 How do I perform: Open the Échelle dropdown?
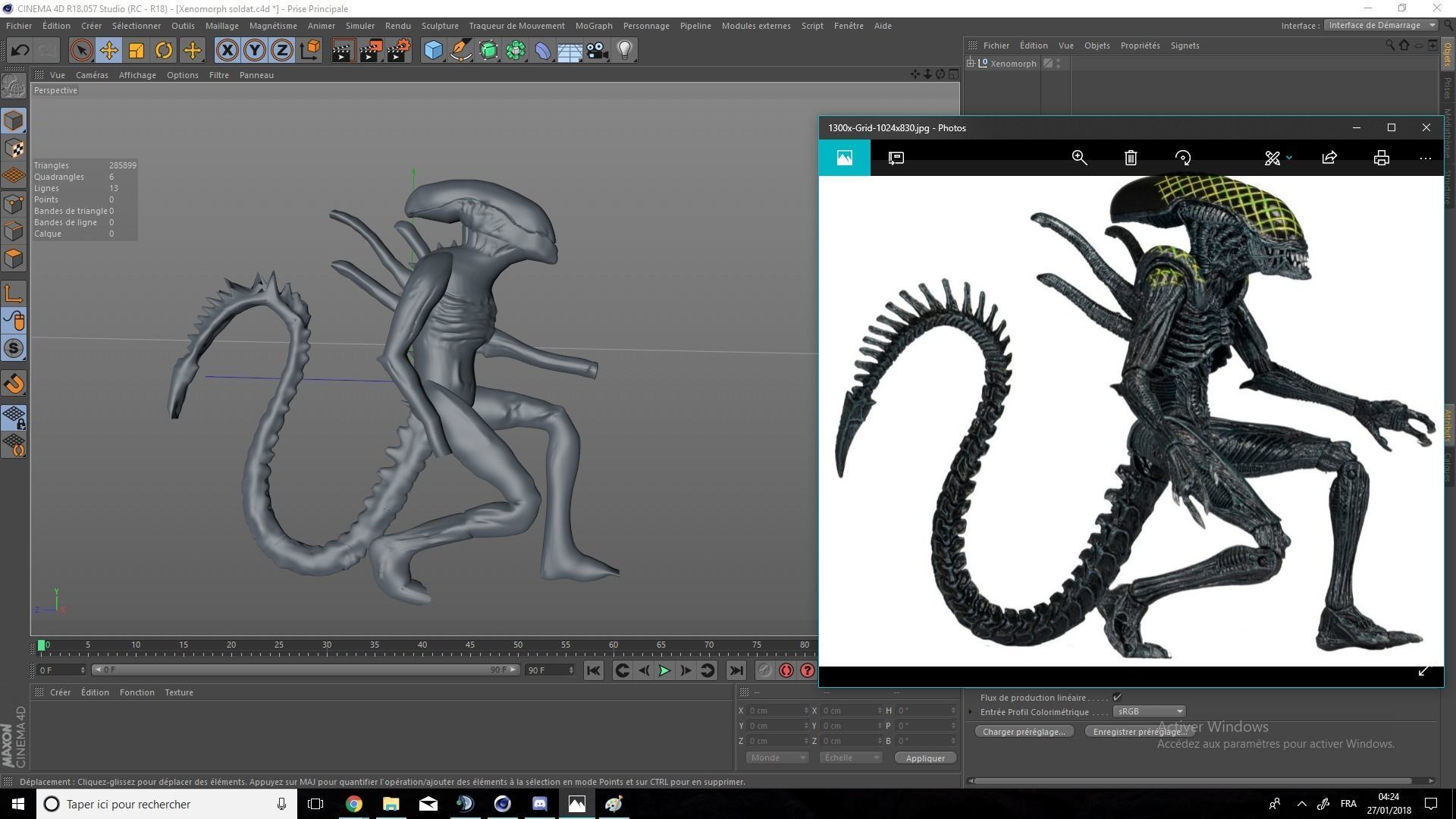(x=850, y=758)
